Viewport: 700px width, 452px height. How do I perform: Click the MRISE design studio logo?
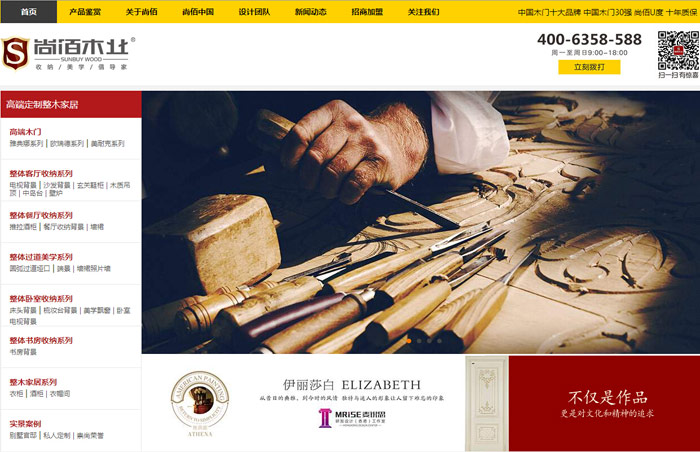352,418
